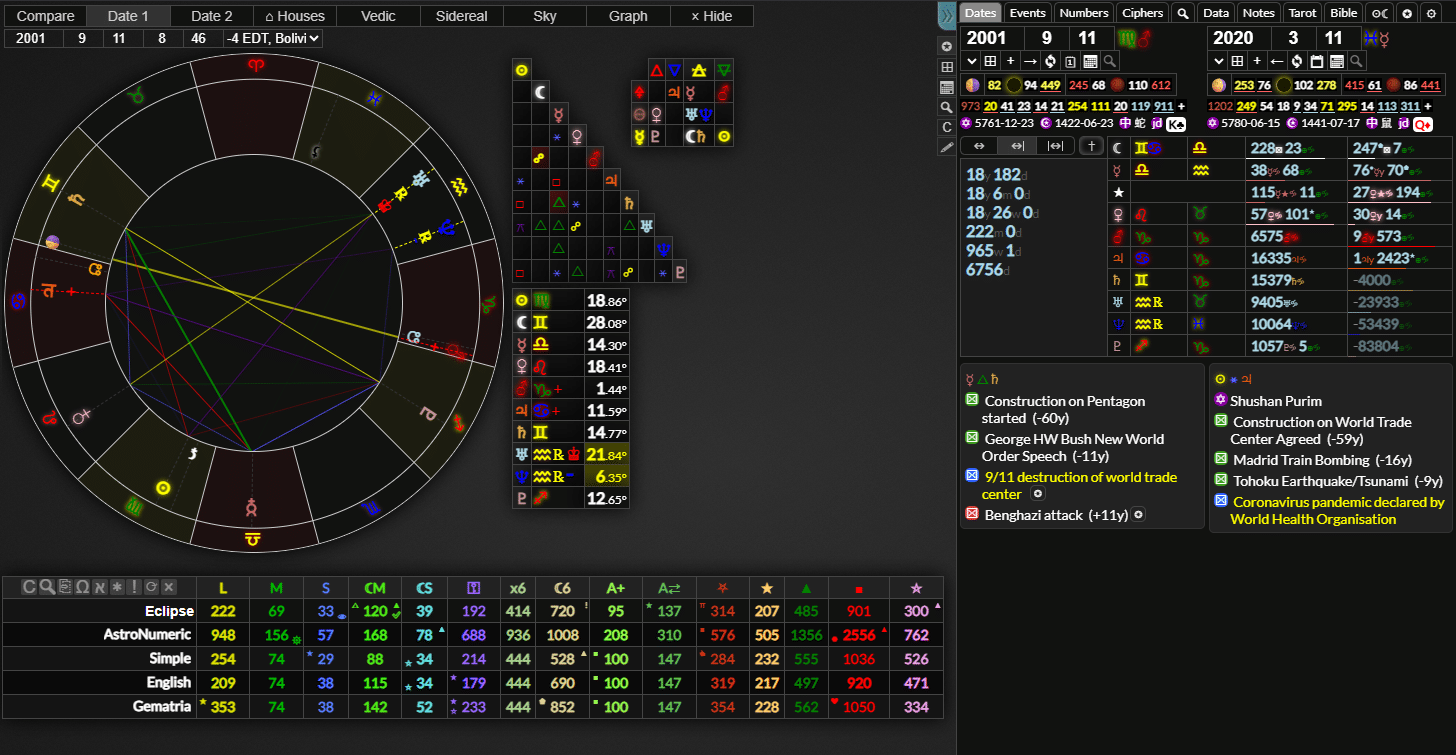The height and width of the screenshot is (755, 1456).
Task: Click the Omega icon in cipher toolbar
Action: 82,587
